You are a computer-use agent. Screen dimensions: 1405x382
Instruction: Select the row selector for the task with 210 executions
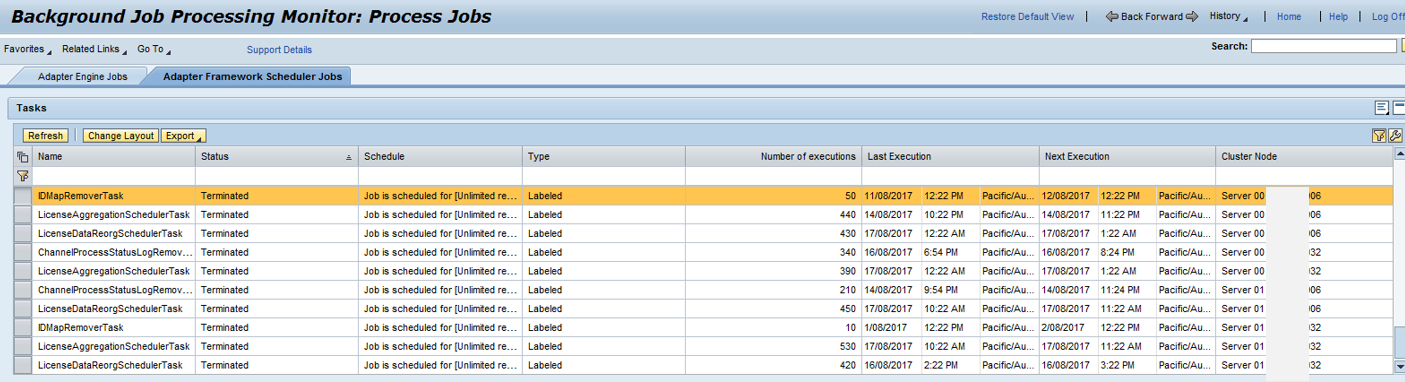click(23, 290)
